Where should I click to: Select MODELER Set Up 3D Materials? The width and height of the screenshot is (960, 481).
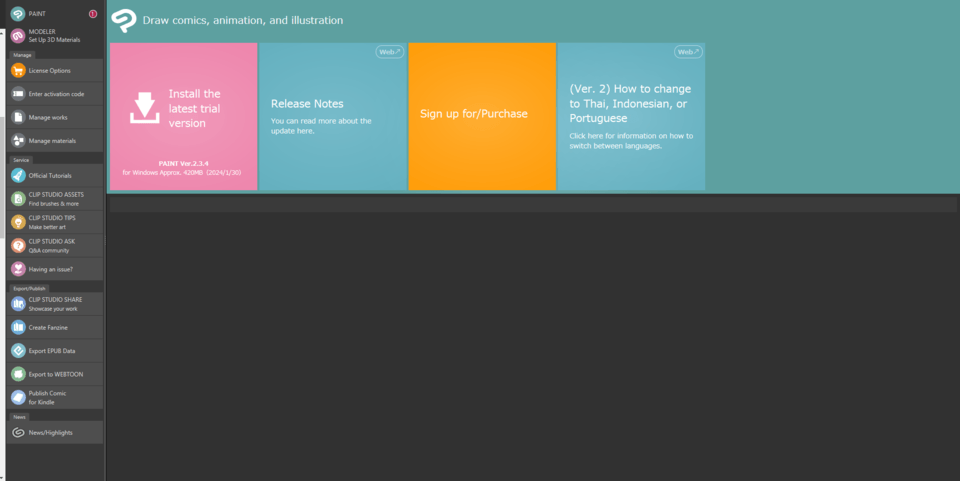coord(54,35)
